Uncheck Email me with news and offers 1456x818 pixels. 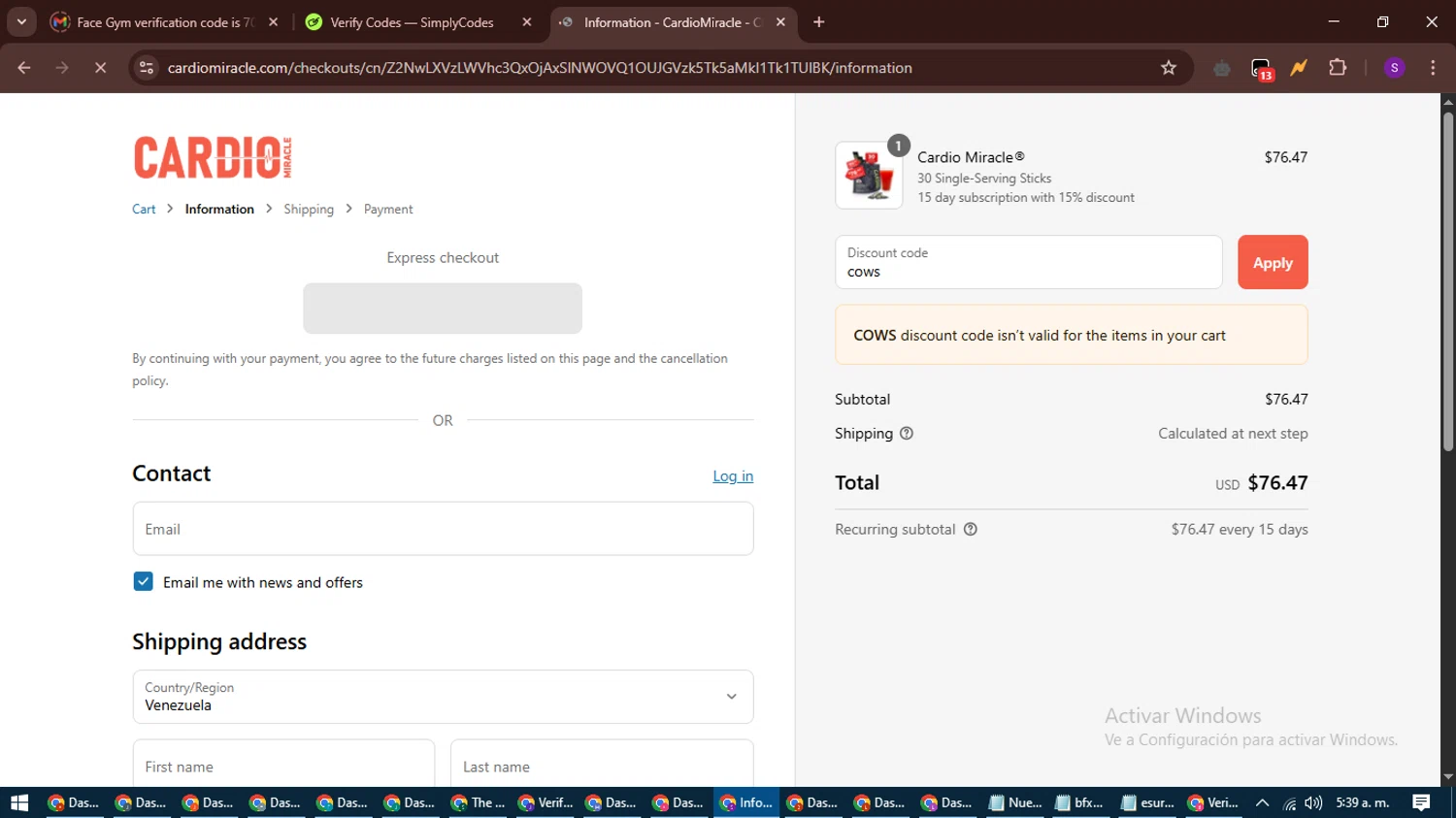click(x=143, y=581)
